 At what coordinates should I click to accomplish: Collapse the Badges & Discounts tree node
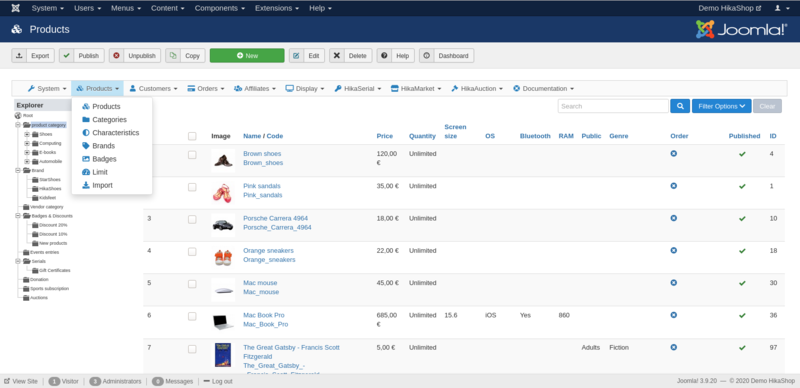click(x=18, y=216)
